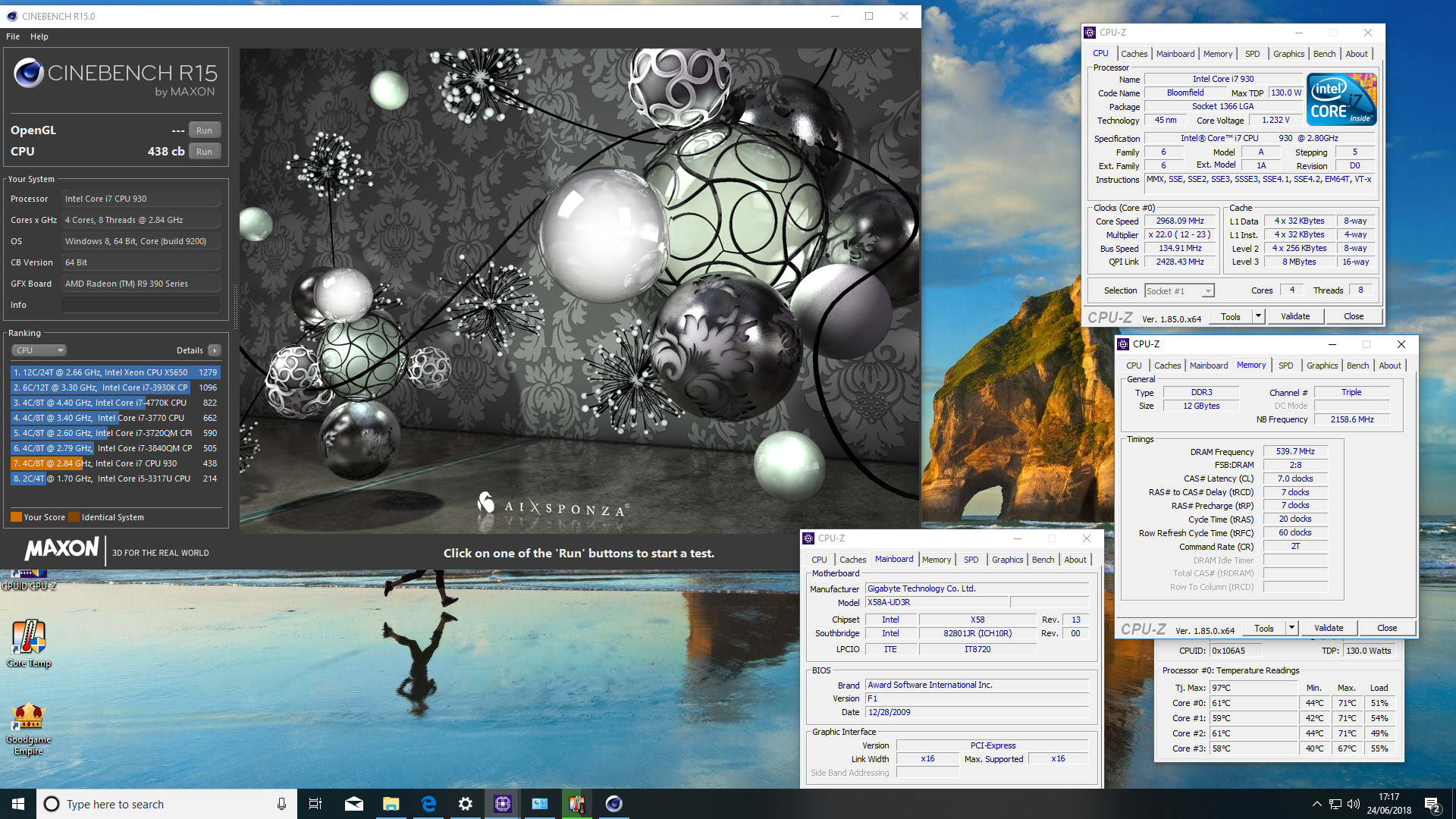Click the Cortana search circle icon
The width and height of the screenshot is (1456, 819).
(52, 804)
